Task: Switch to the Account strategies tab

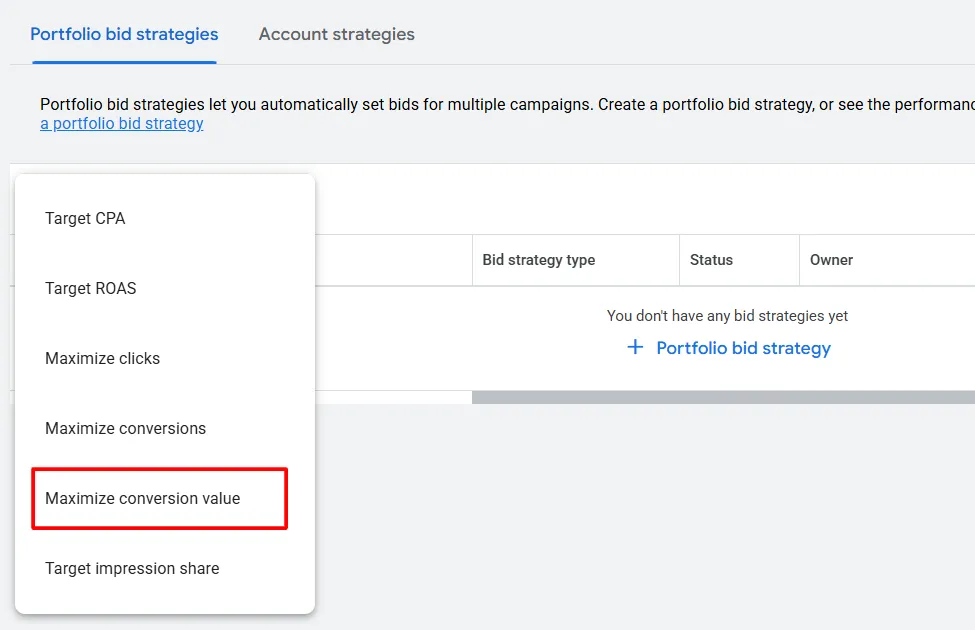Action: coord(336,34)
